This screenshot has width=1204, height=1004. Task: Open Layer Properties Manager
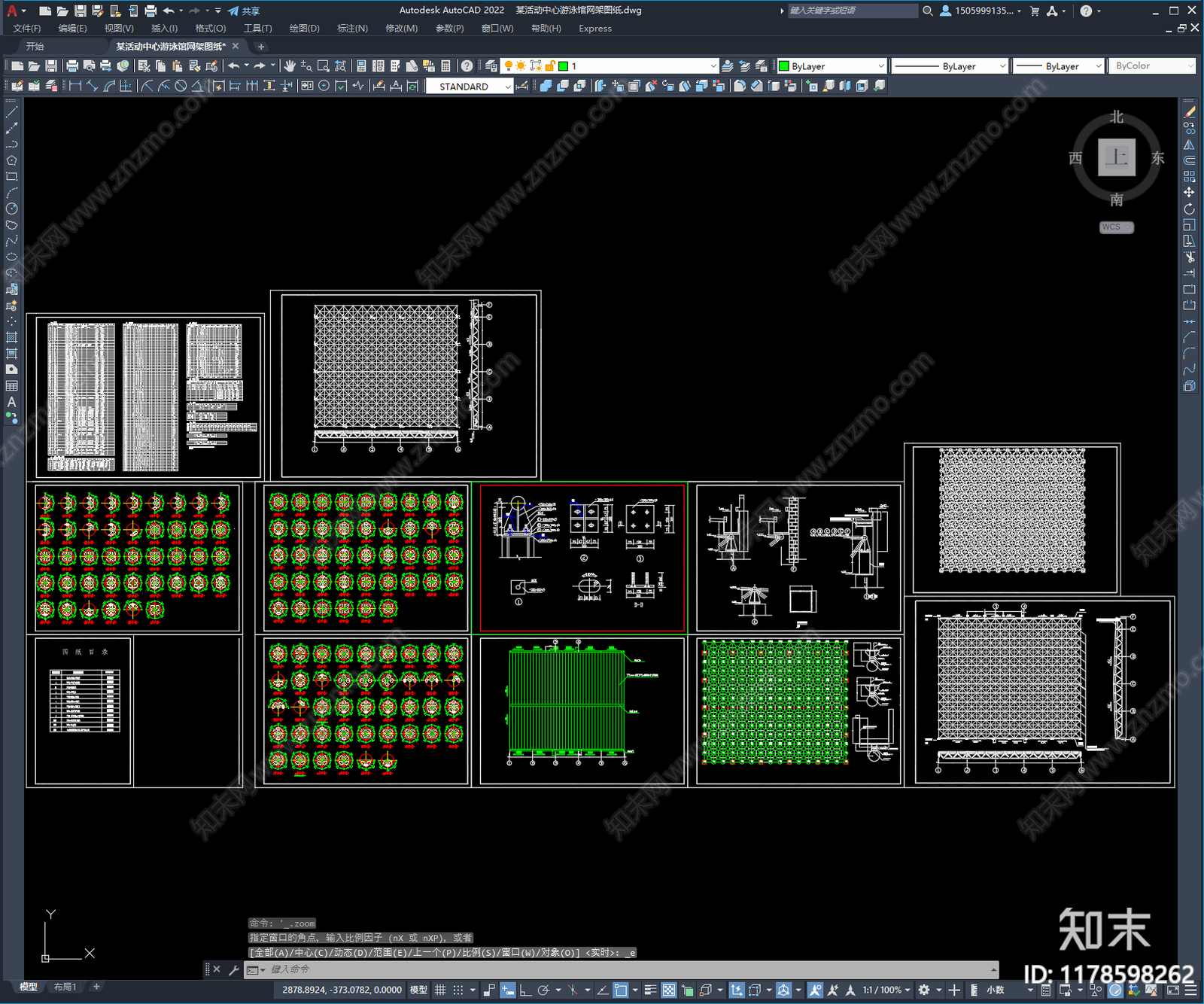click(491, 66)
